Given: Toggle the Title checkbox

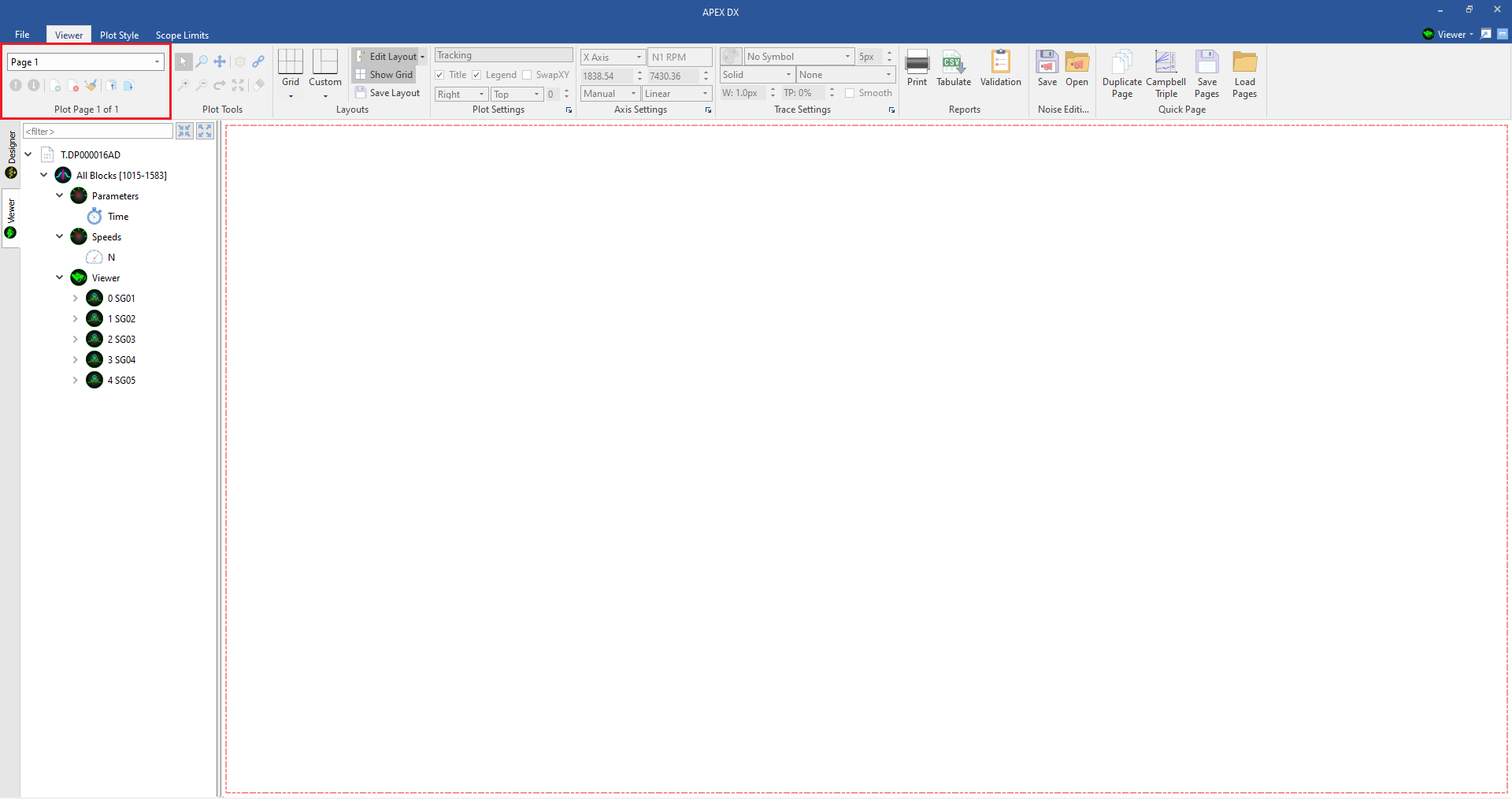Looking at the screenshot, I should click(x=439, y=75).
